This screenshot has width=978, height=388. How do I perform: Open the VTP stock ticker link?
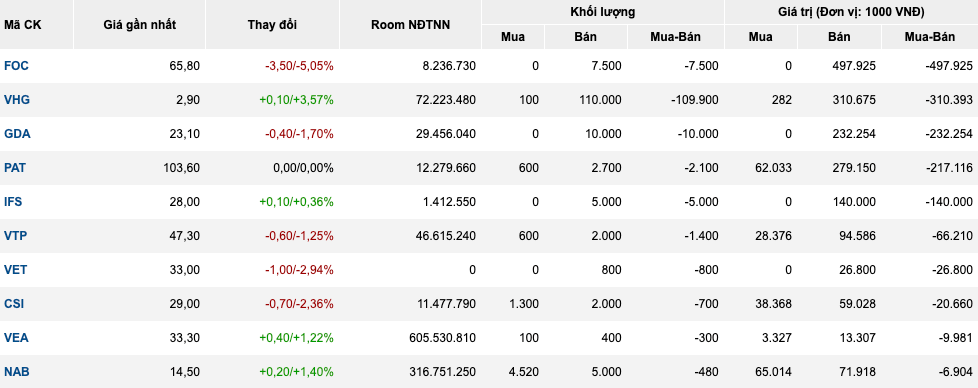(x=16, y=236)
